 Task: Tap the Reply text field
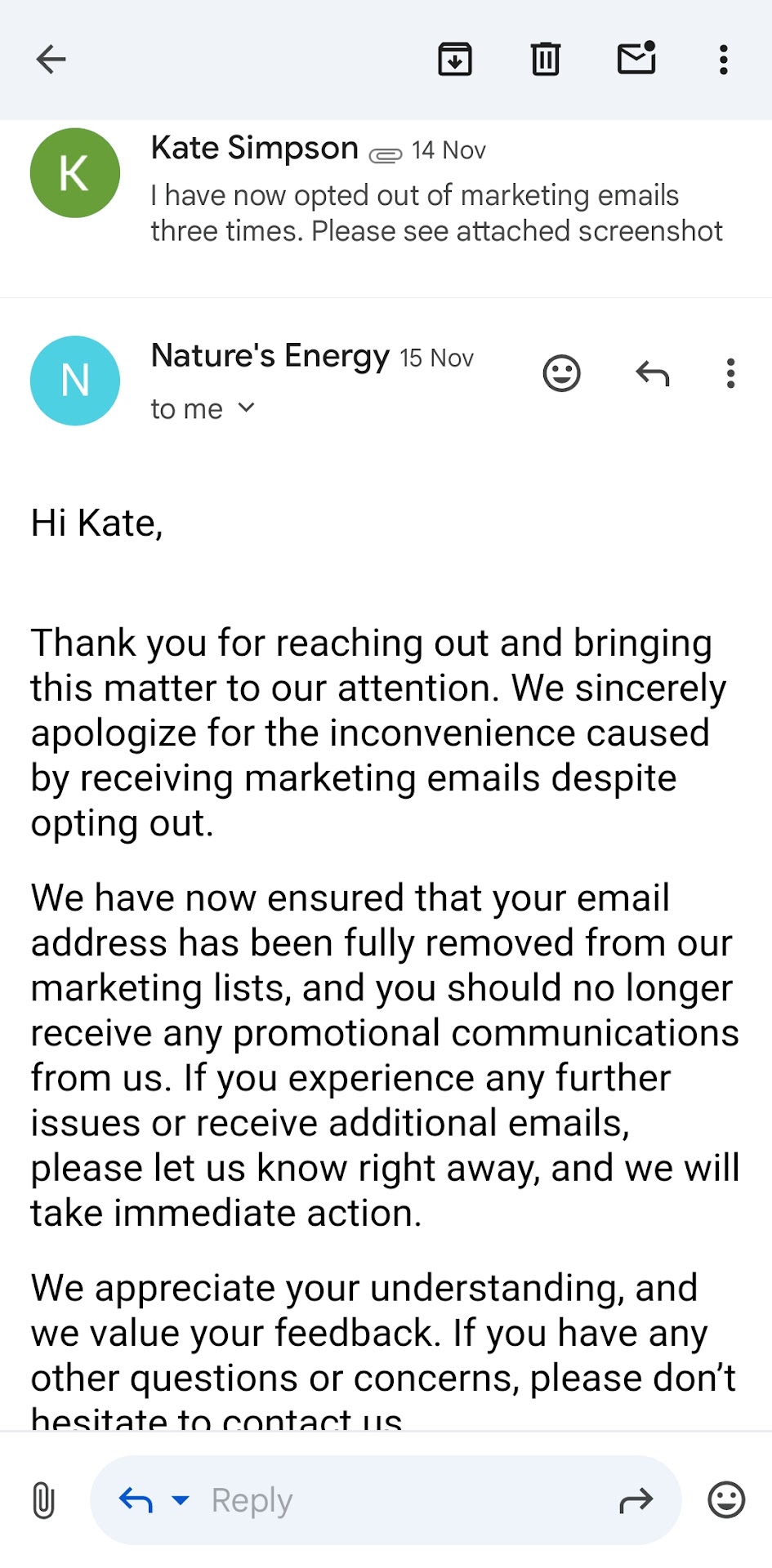pyautogui.click(x=392, y=1500)
